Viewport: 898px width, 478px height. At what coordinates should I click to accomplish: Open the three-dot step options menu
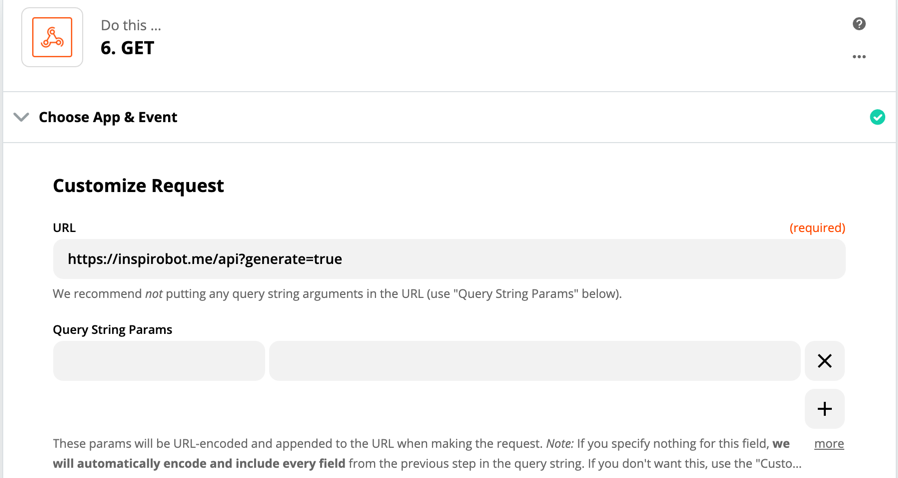click(x=859, y=57)
